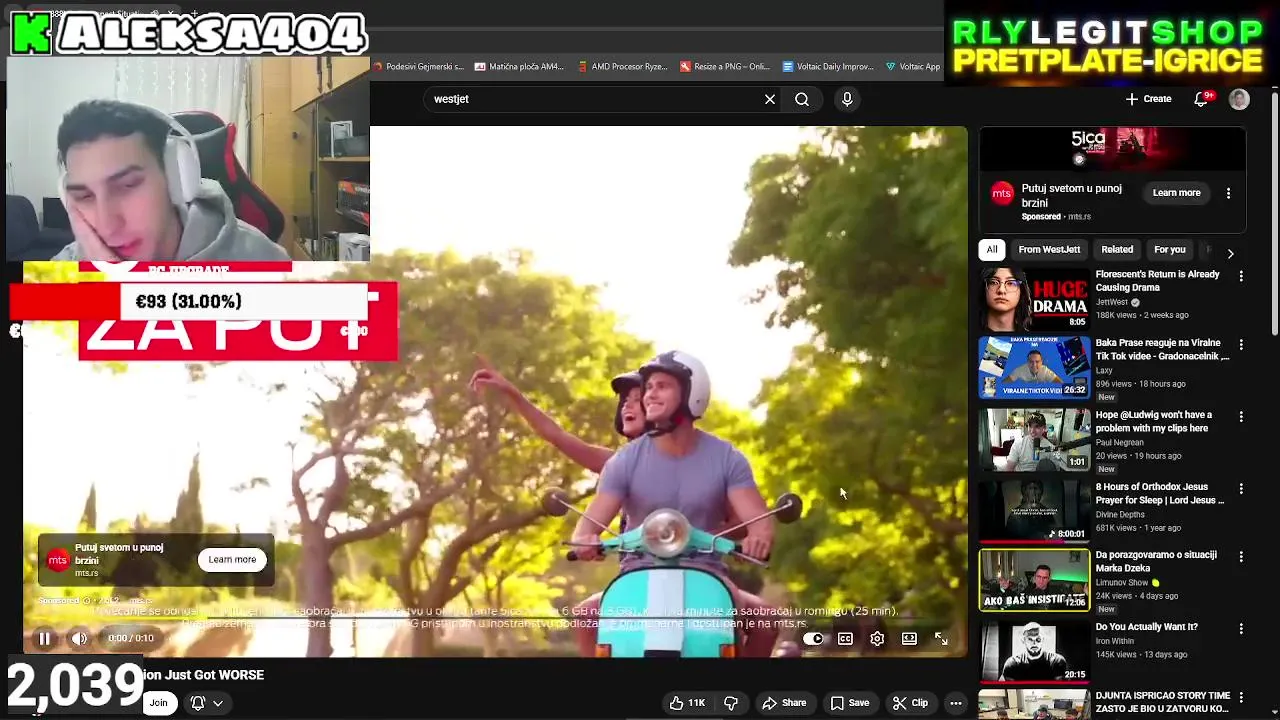Viewport: 1280px width, 720px height.
Task: Open Do You Actually Want It thumbnail
Action: (x=1034, y=651)
